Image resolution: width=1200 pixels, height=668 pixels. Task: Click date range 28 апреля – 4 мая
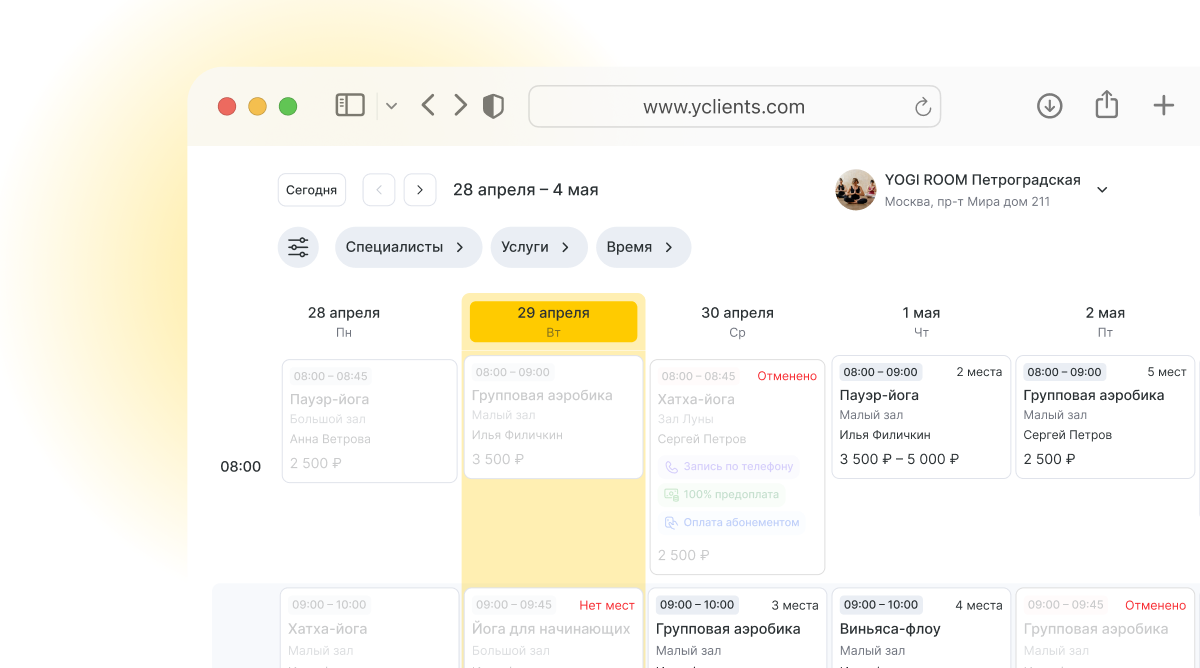click(526, 190)
